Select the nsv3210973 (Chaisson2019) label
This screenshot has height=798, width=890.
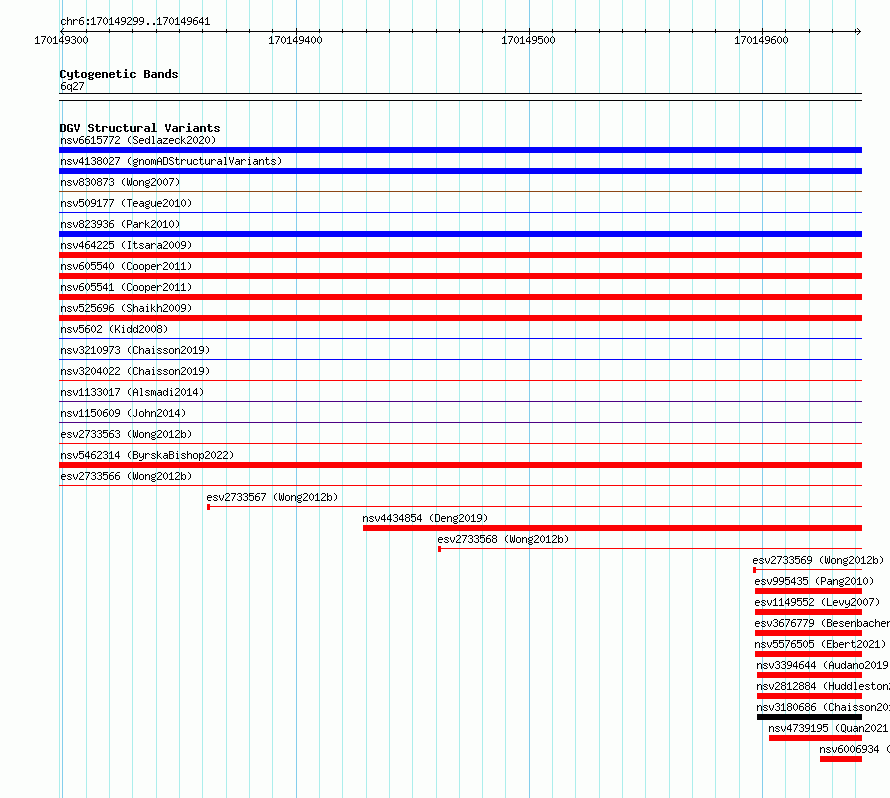pos(135,350)
